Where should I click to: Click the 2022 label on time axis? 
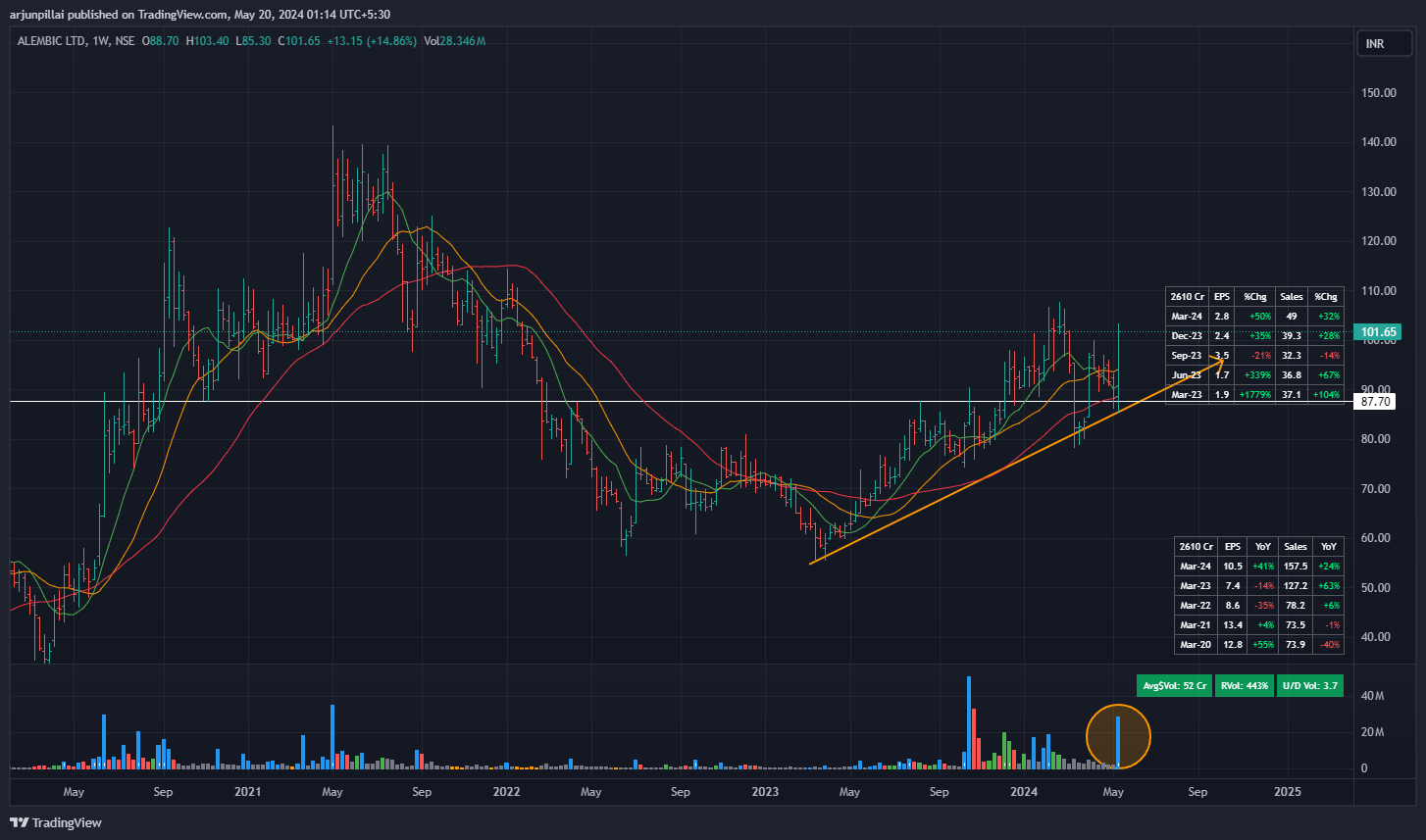506,791
